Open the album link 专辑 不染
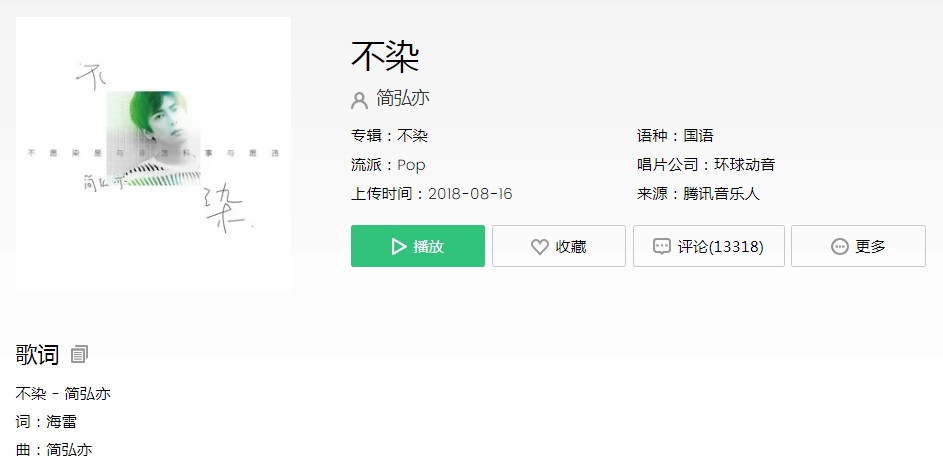 click(412, 136)
